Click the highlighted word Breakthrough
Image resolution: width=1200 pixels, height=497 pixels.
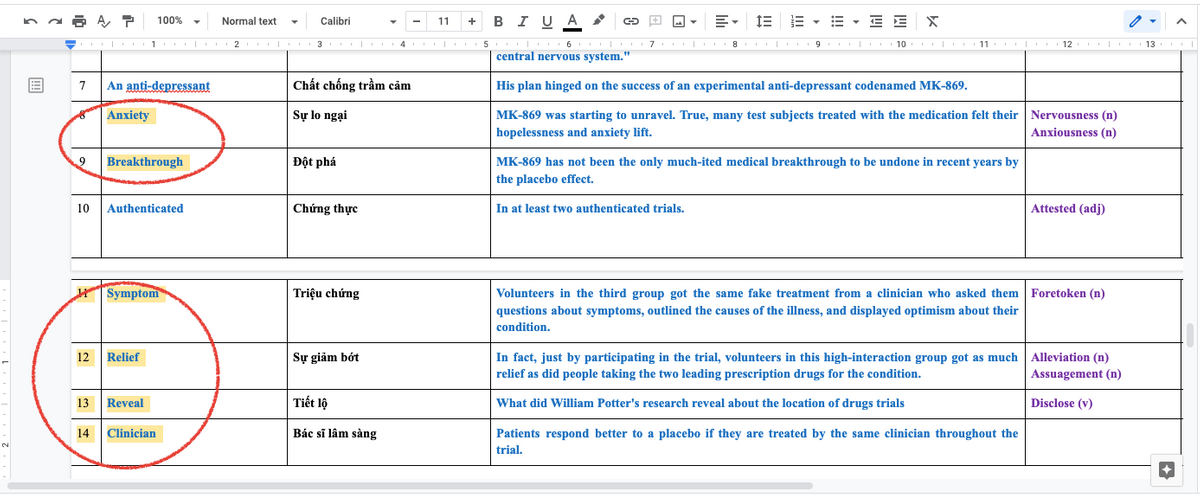point(145,162)
